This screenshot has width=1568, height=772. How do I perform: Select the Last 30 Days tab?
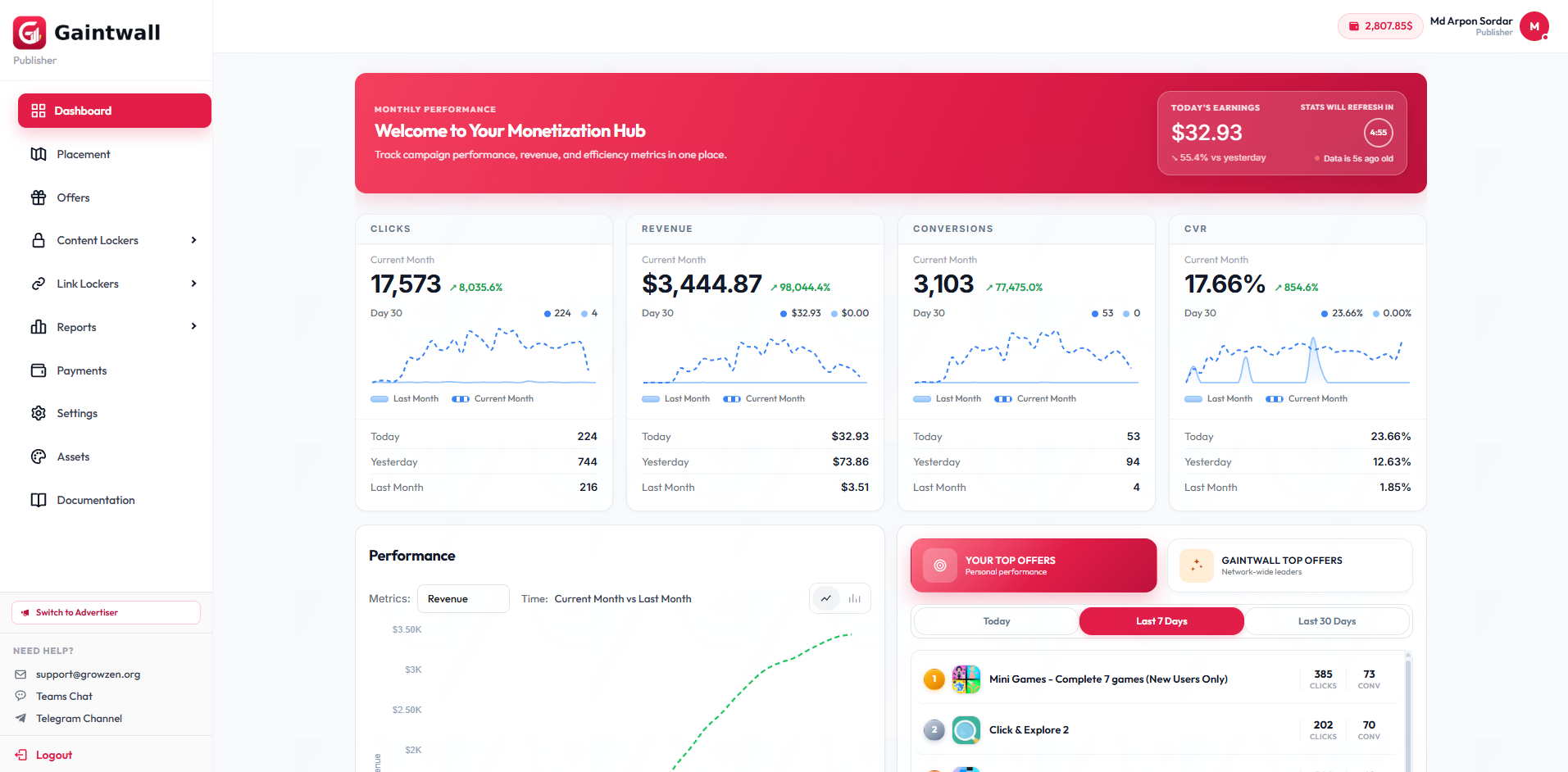click(x=1327, y=621)
